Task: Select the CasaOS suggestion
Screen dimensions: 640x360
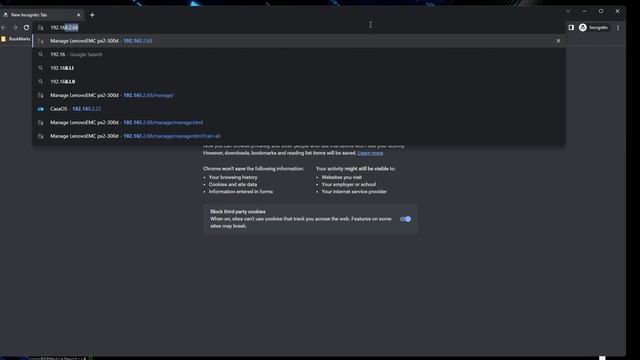Action: tap(299, 109)
